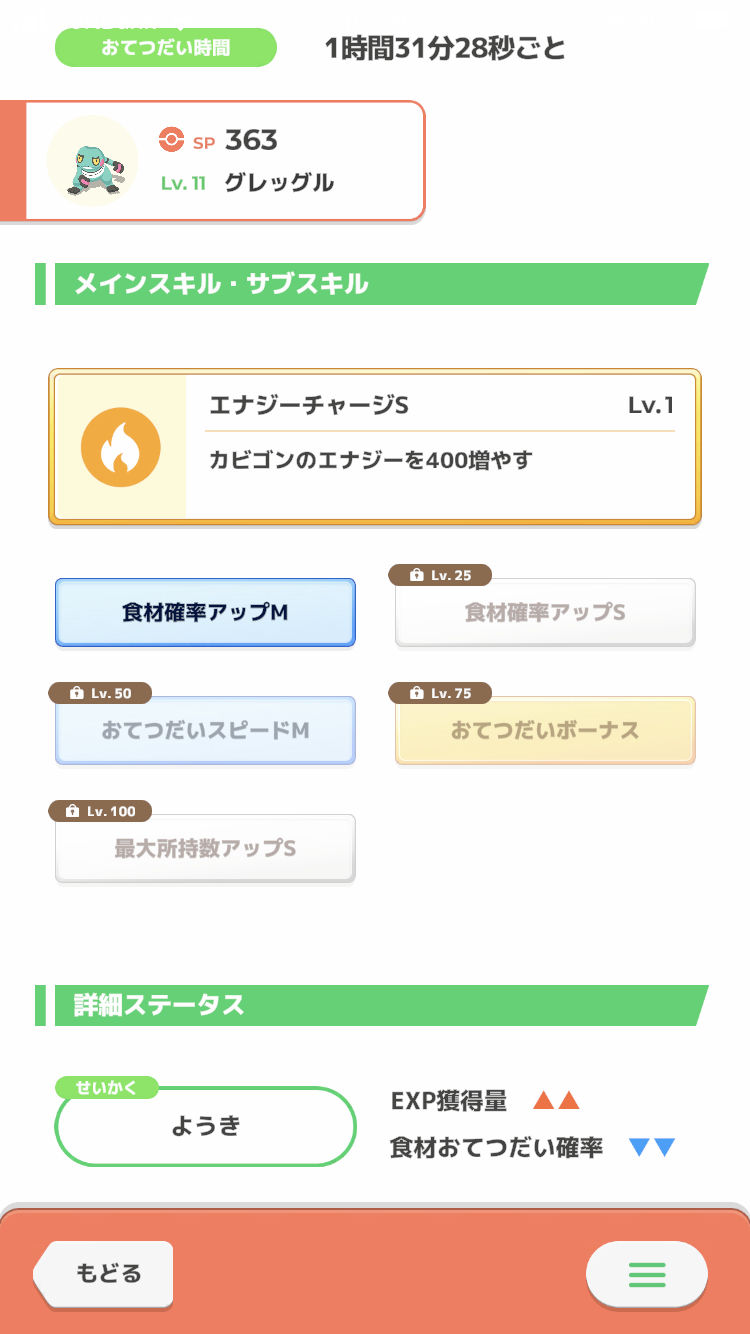Tap the lock icon labeled Lv. 25

coord(414,575)
